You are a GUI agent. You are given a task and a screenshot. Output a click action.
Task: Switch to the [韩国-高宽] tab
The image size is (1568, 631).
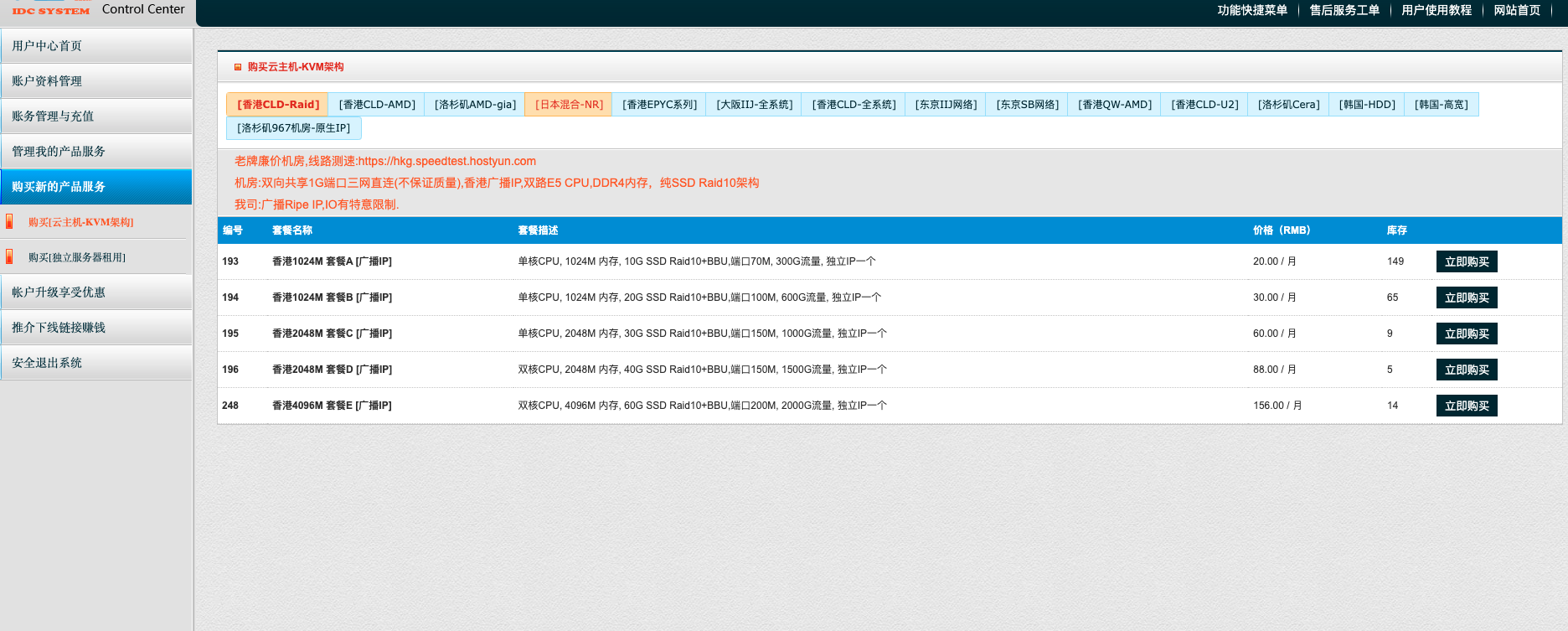point(1441,105)
